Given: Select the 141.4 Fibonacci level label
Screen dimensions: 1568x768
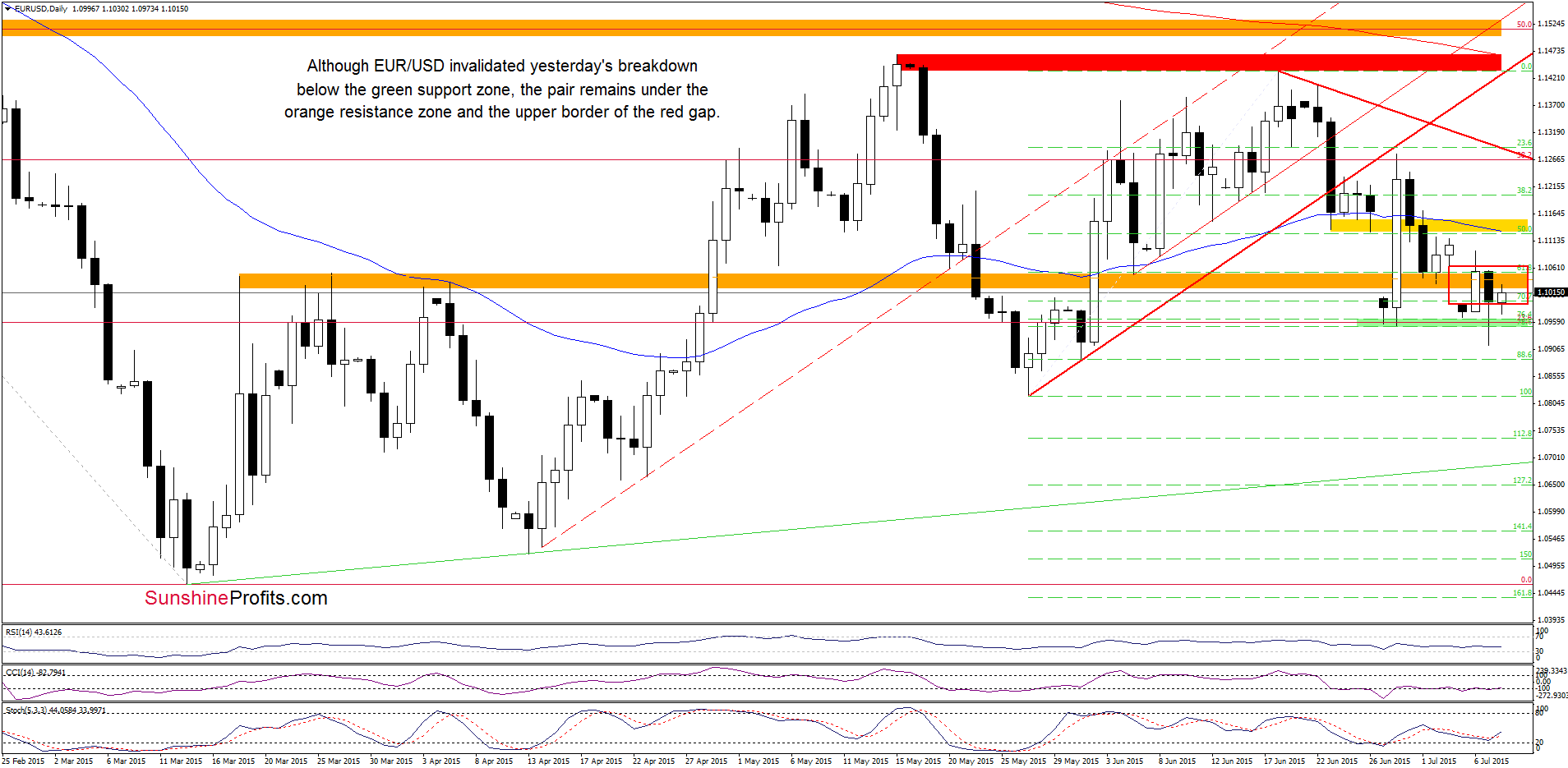Looking at the screenshot, I should (1523, 527).
